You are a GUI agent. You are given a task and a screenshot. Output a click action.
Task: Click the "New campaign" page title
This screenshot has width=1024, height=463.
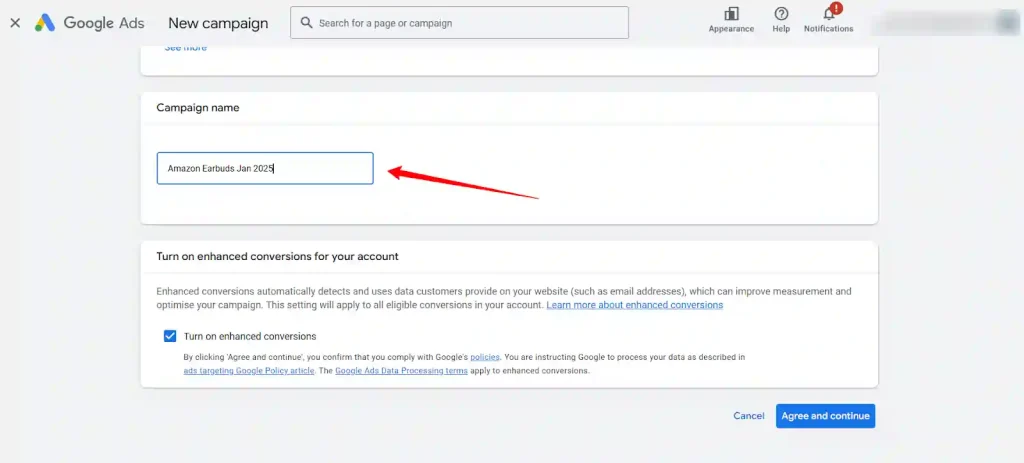tap(218, 23)
